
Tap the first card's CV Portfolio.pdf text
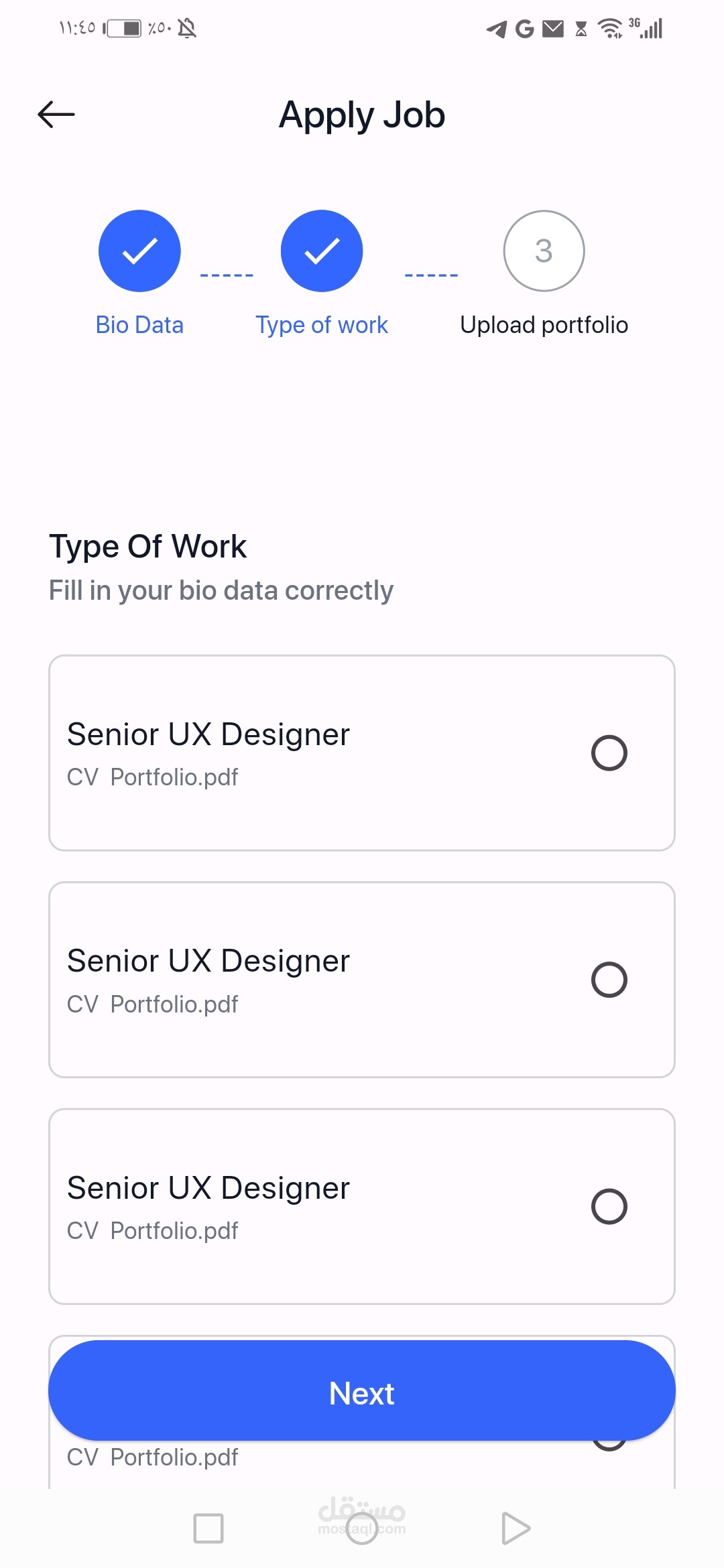153,777
